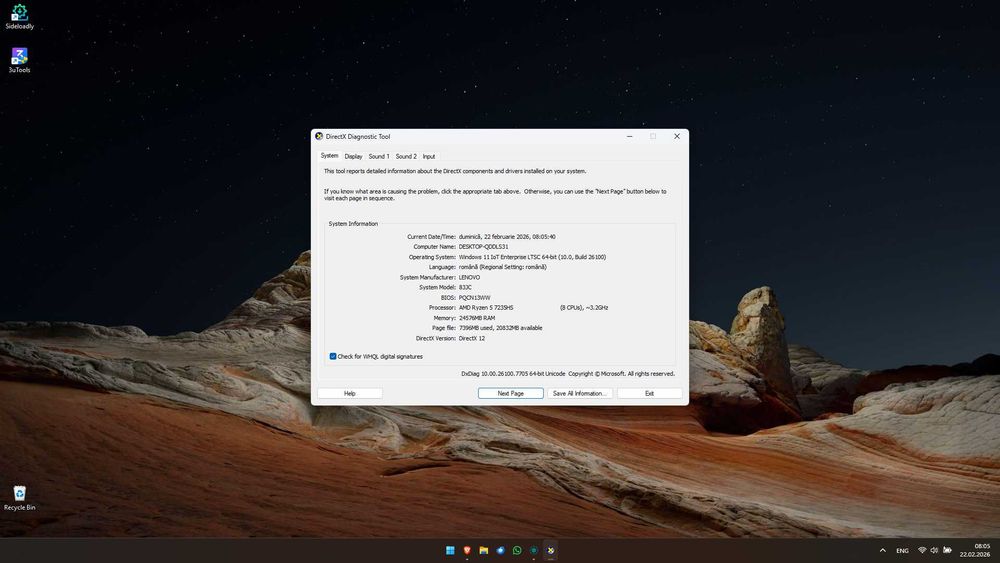The image size is (1000, 563).
Task: Click the computer name DESKTOP-QDDLS31
Action: pos(483,247)
